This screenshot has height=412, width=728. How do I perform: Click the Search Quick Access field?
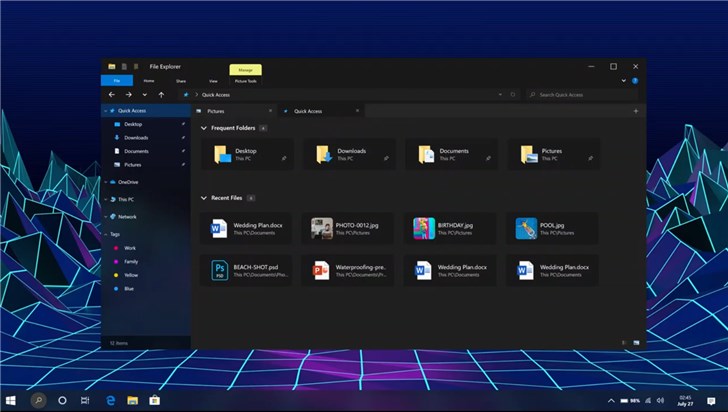(582, 95)
